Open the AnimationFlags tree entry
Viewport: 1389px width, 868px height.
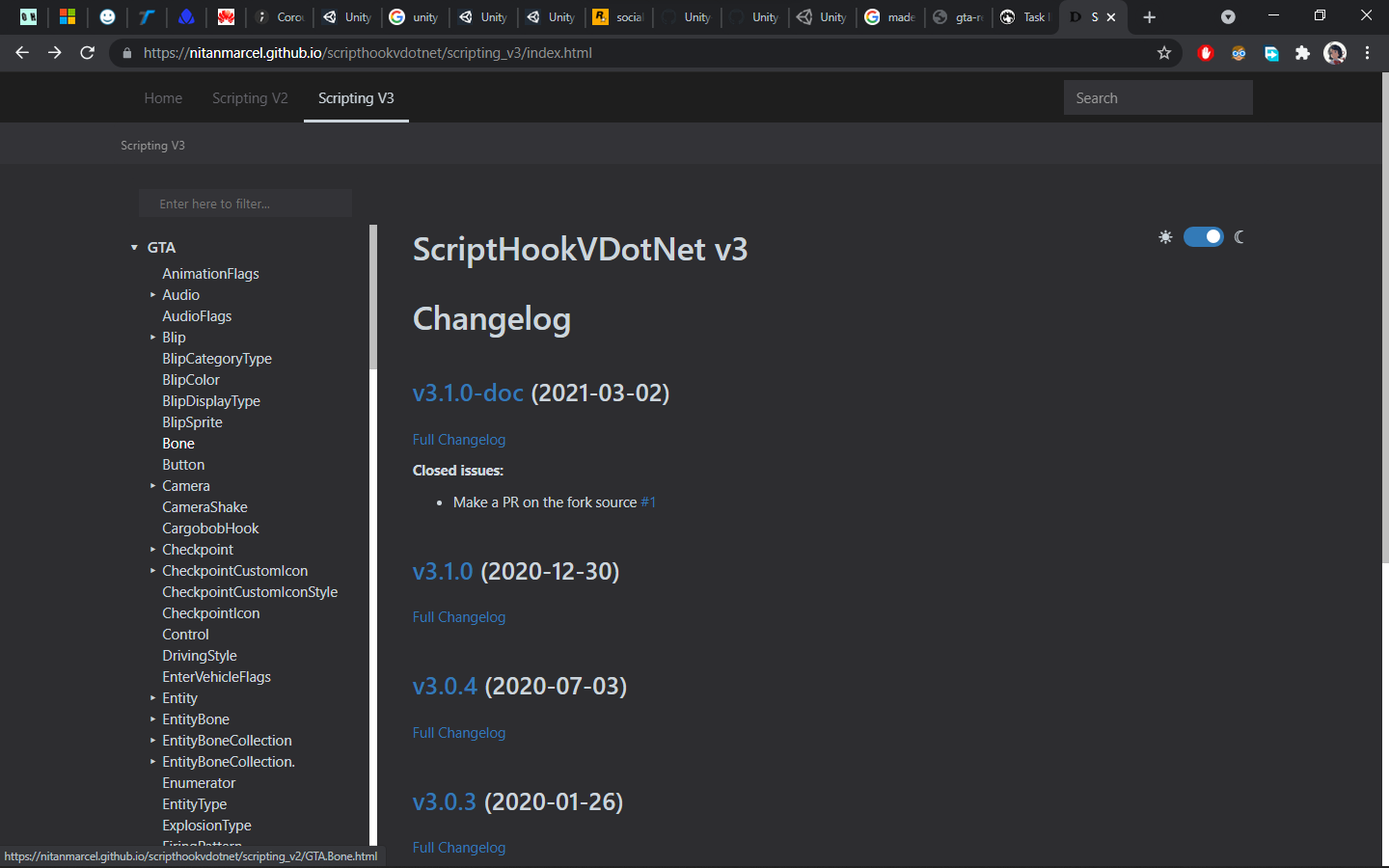click(x=210, y=274)
